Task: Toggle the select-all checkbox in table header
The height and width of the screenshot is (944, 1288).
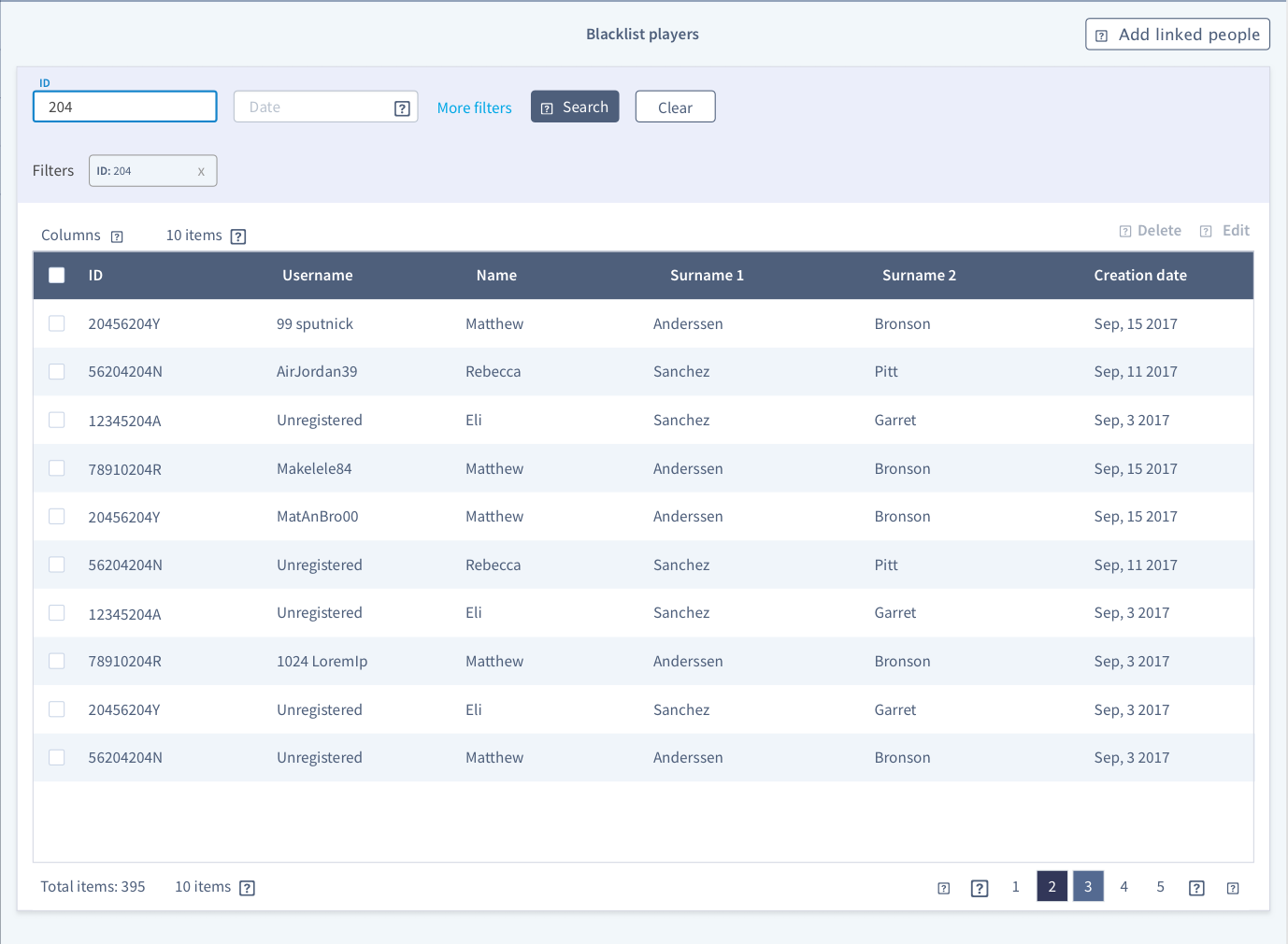Action: 57,275
